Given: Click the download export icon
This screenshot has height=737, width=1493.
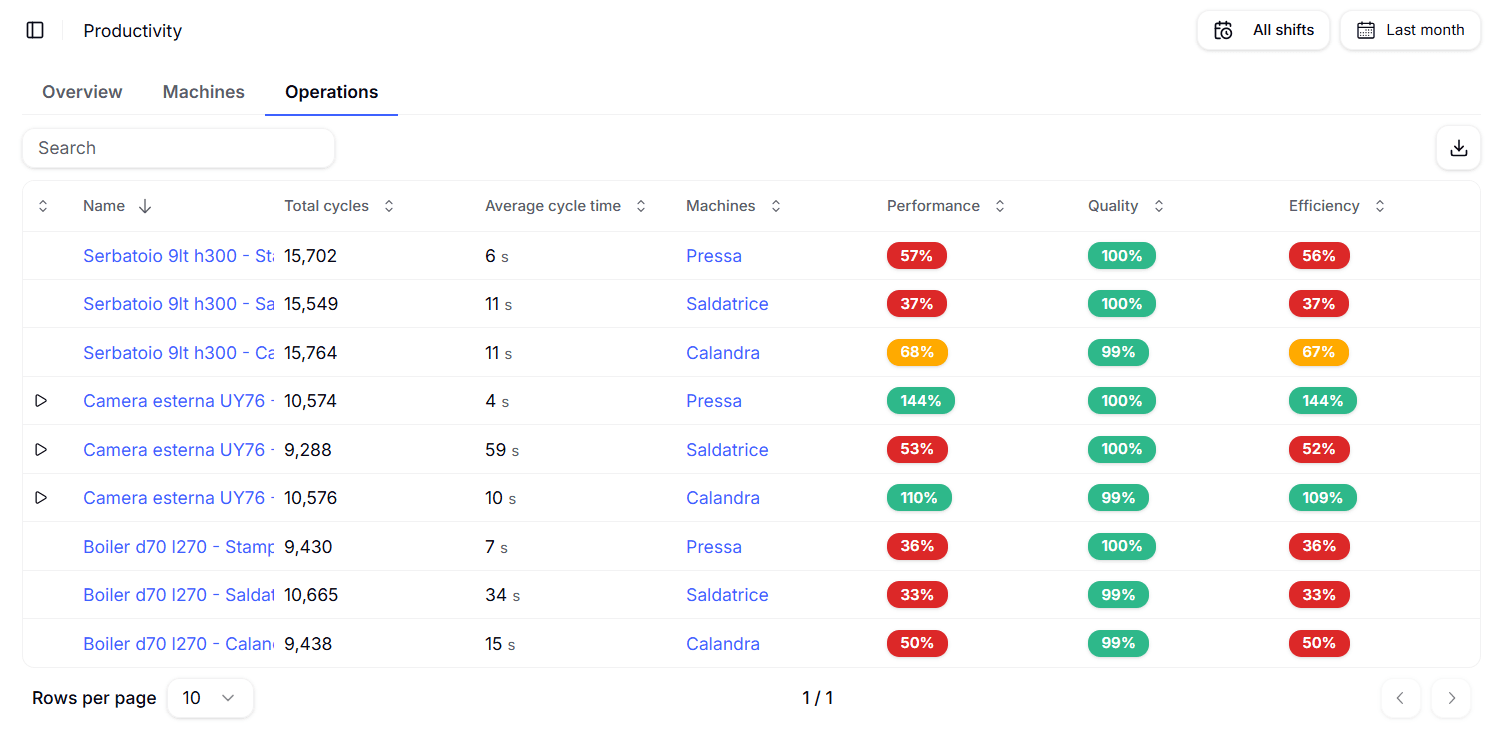Looking at the screenshot, I should click(x=1458, y=148).
